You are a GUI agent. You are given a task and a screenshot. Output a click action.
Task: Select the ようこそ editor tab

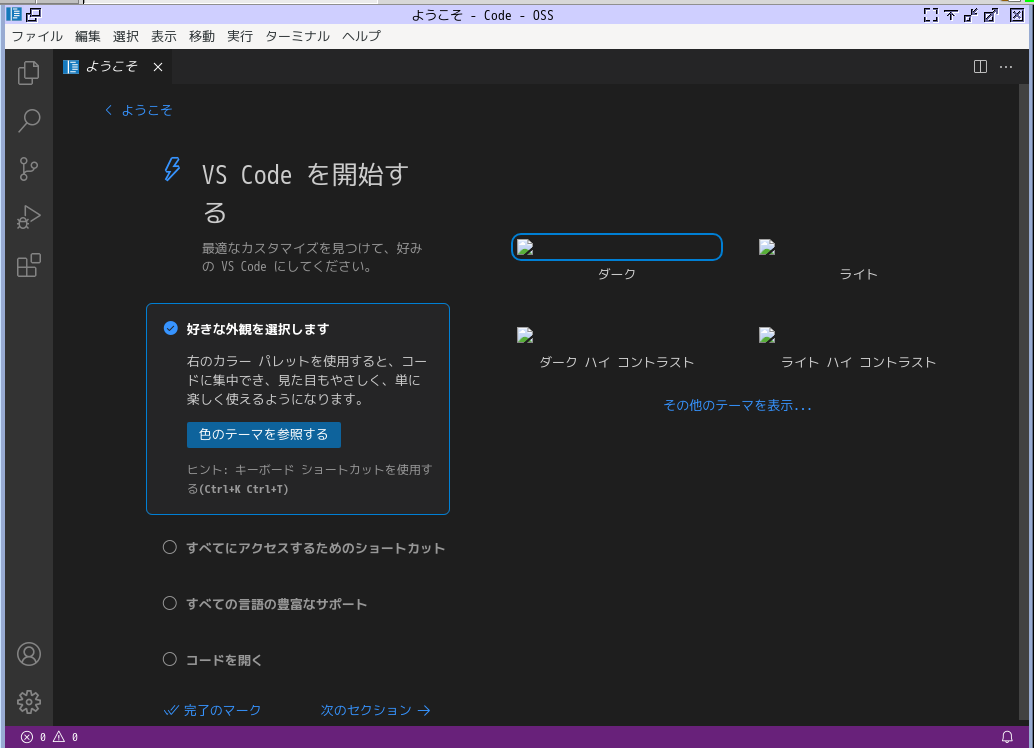(x=113, y=67)
